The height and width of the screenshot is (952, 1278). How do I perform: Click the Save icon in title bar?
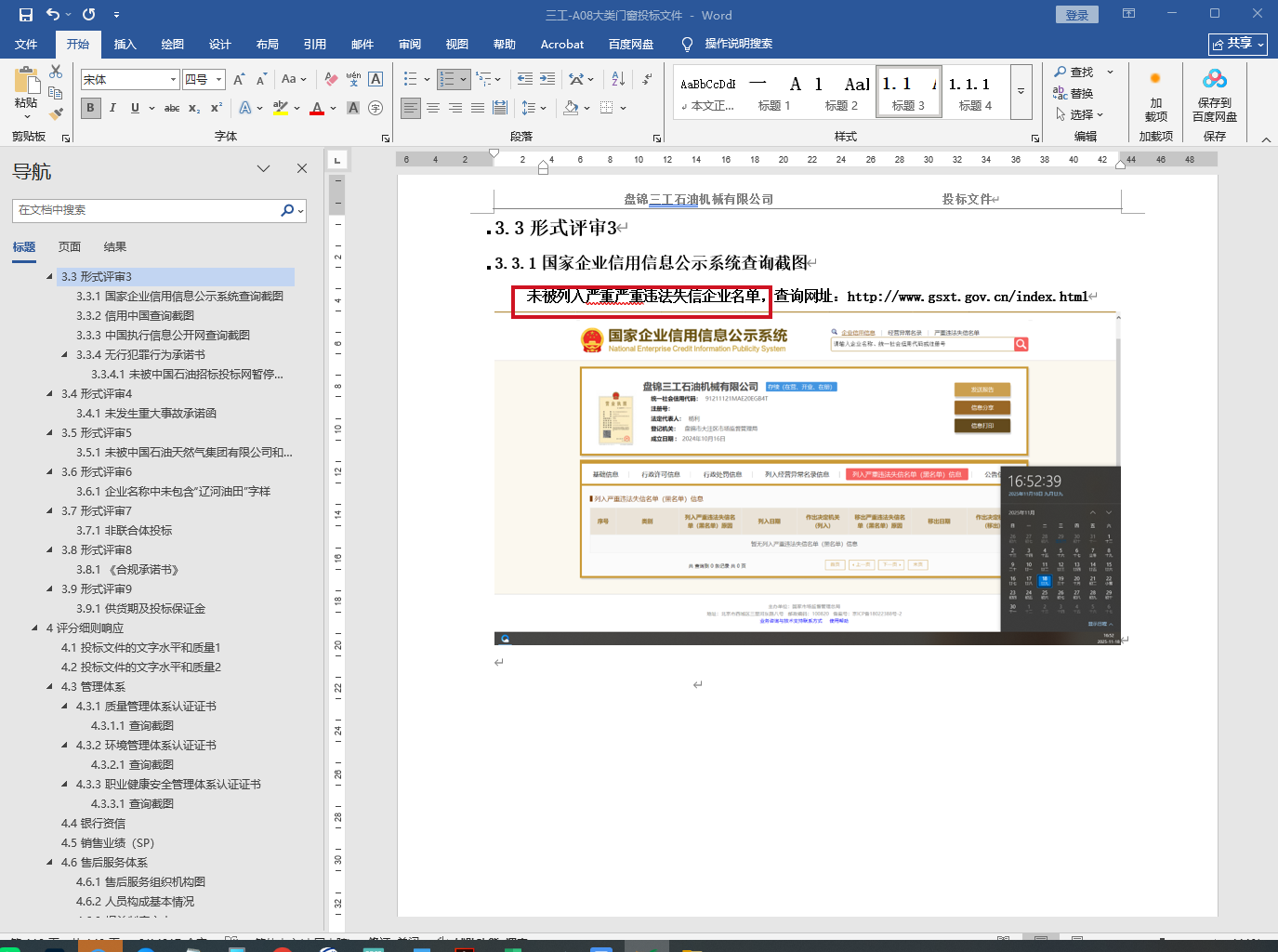[x=26, y=15]
